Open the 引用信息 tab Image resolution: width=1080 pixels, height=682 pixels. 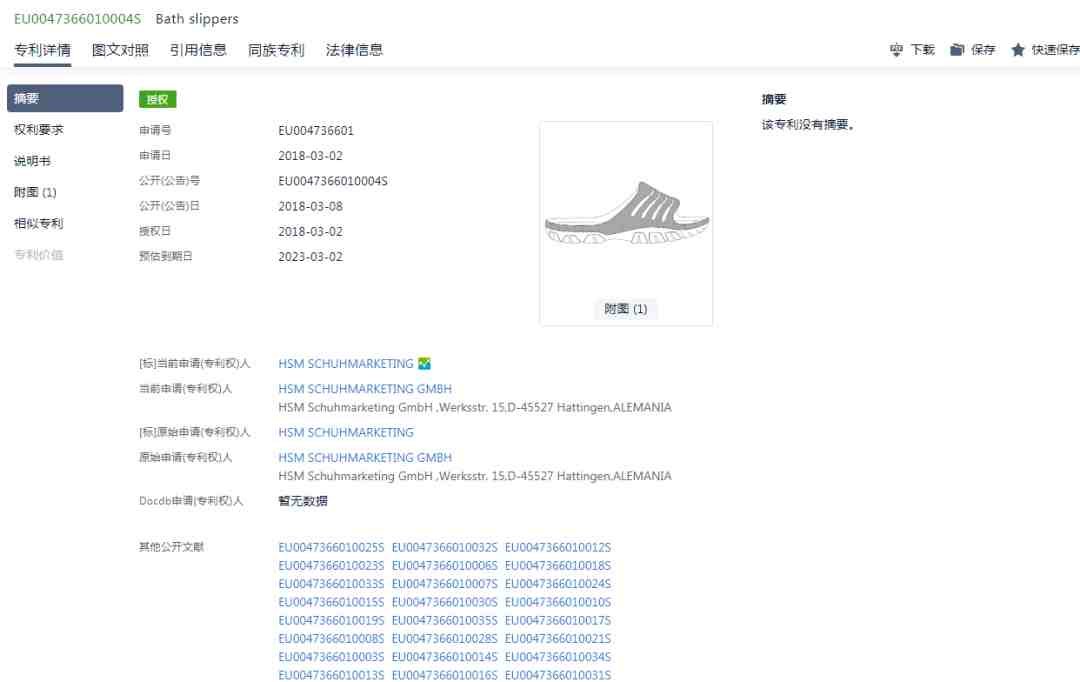coord(198,50)
